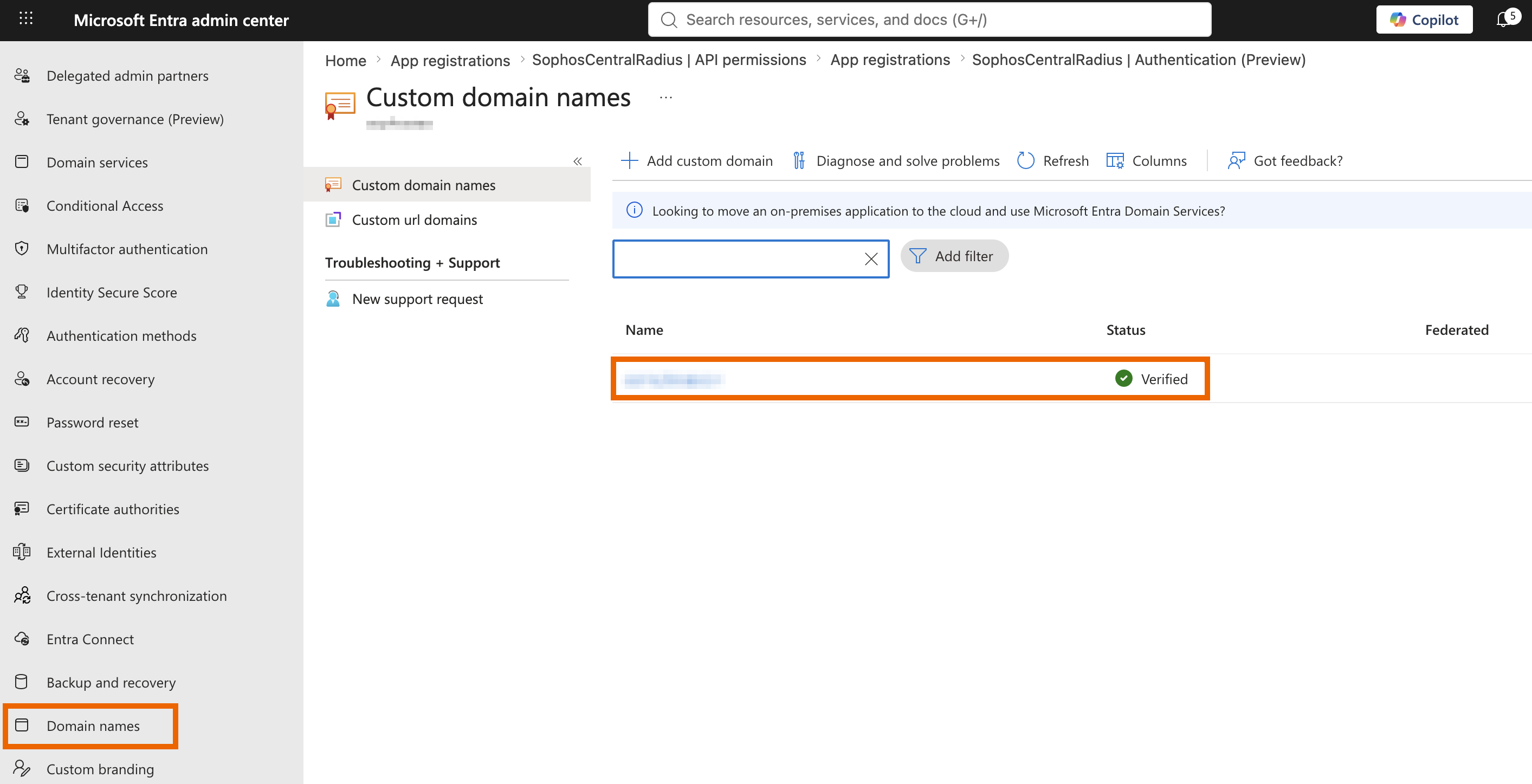Open Certificate authorities
This screenshot has height=784, width=1532.
(112, 509)
